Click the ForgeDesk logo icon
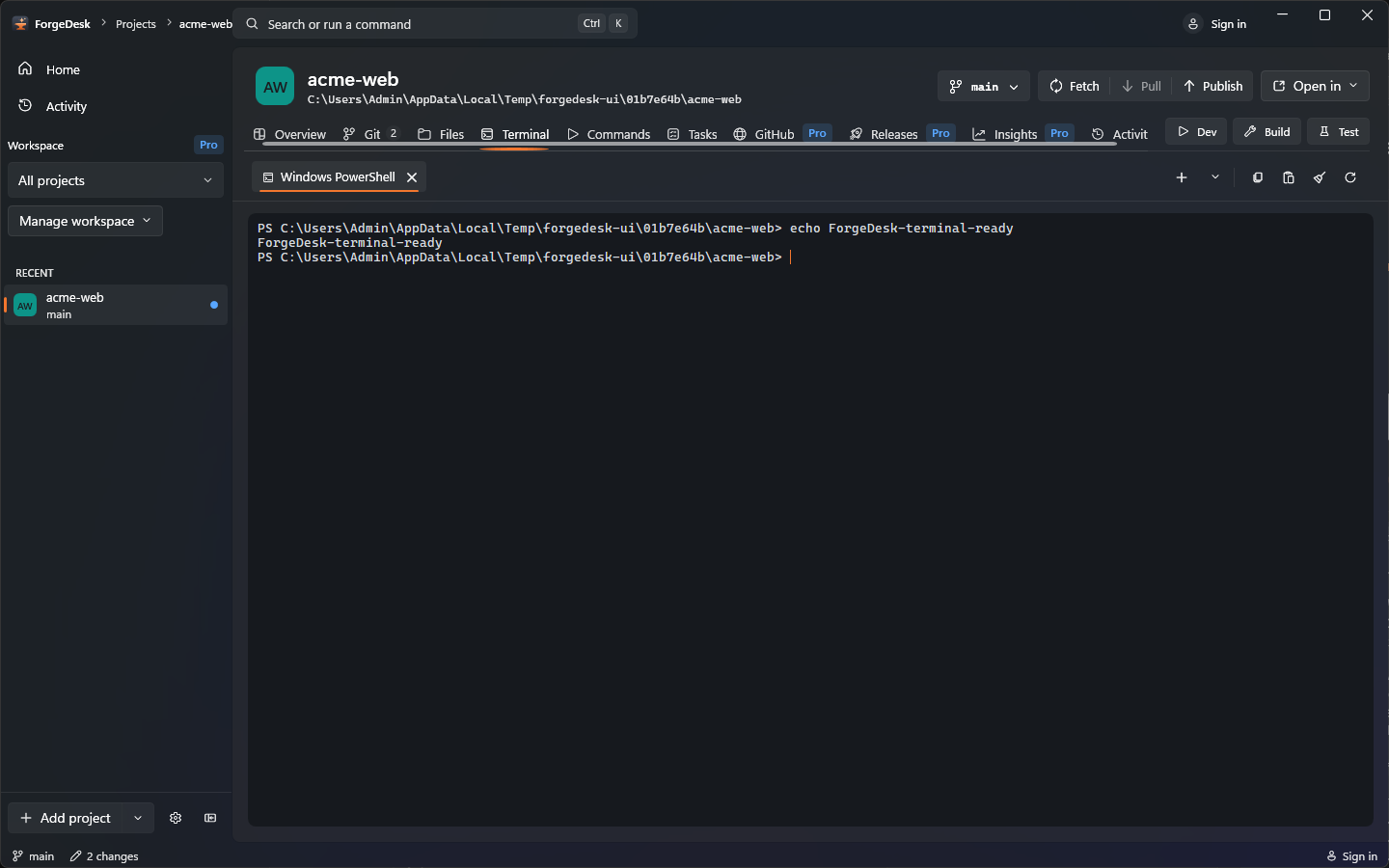1389x868 pixels. pos(20,24)
